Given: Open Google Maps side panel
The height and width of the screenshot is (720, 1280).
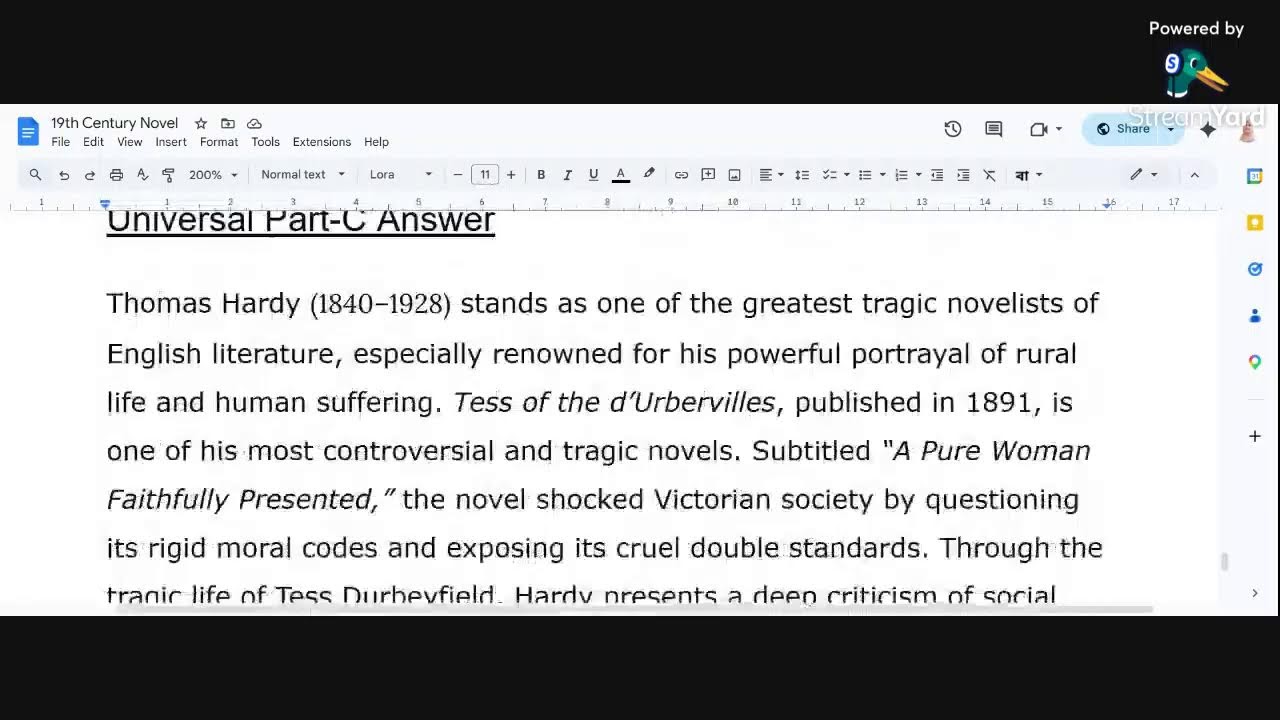Looking at the screenshot, I should [x=1255, y=362].
